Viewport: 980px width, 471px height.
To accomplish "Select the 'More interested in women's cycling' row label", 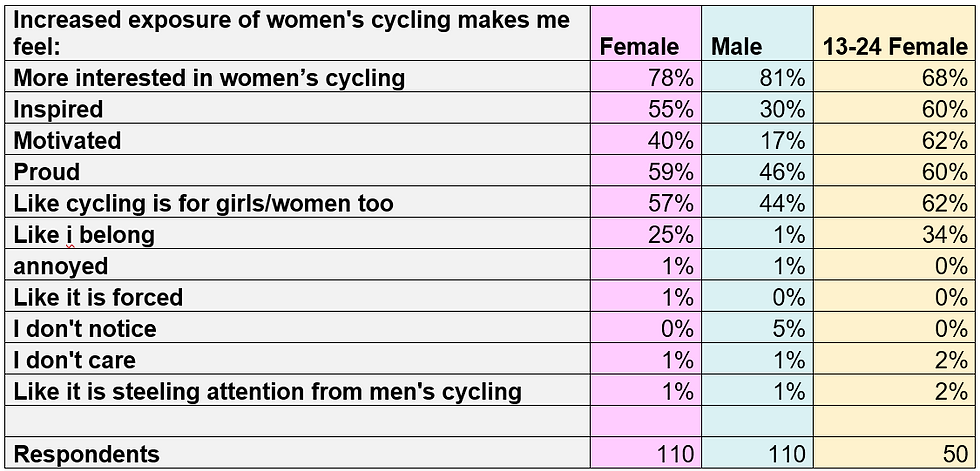I will pos(298,77).
